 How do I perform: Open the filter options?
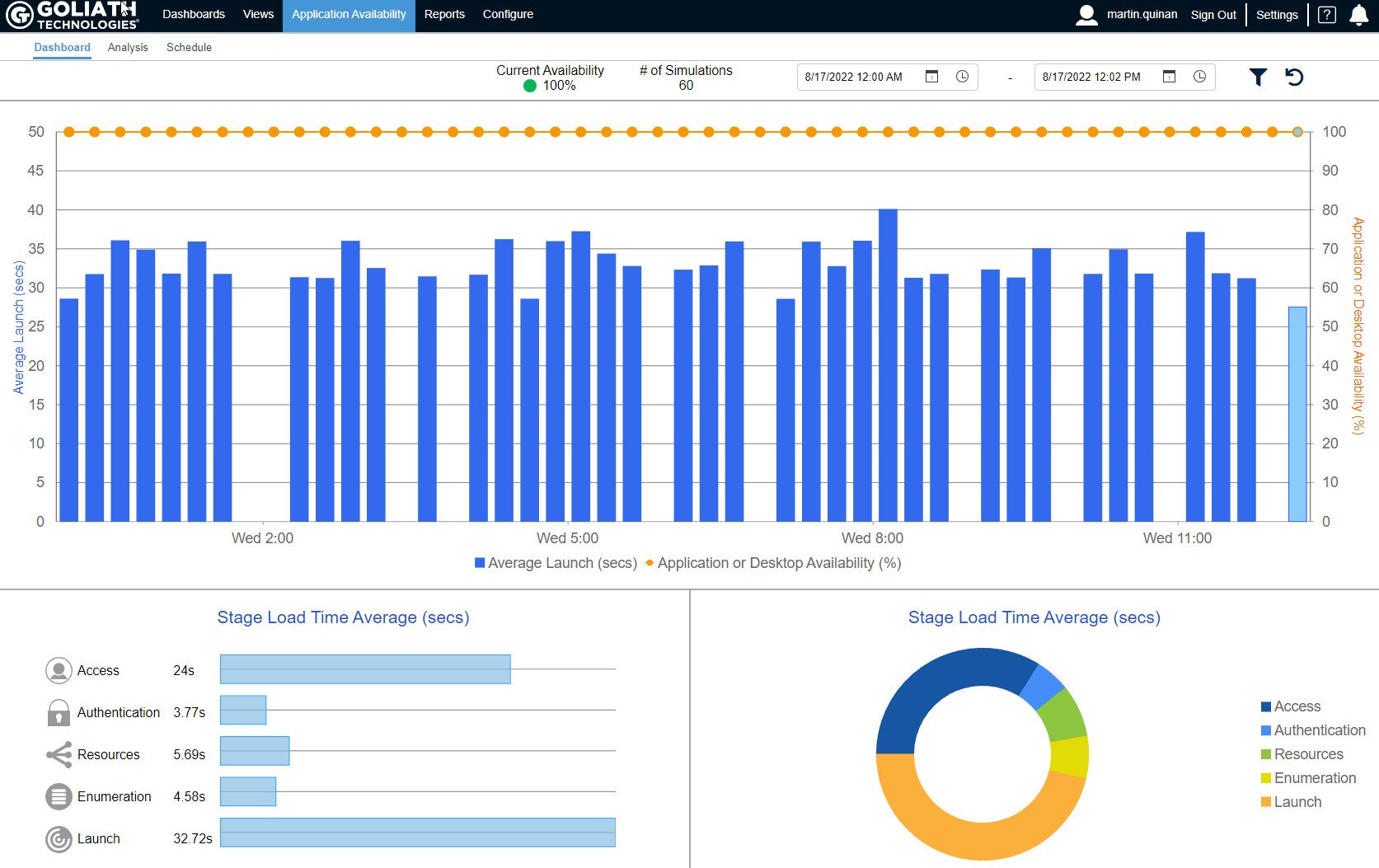[1257, 77]
